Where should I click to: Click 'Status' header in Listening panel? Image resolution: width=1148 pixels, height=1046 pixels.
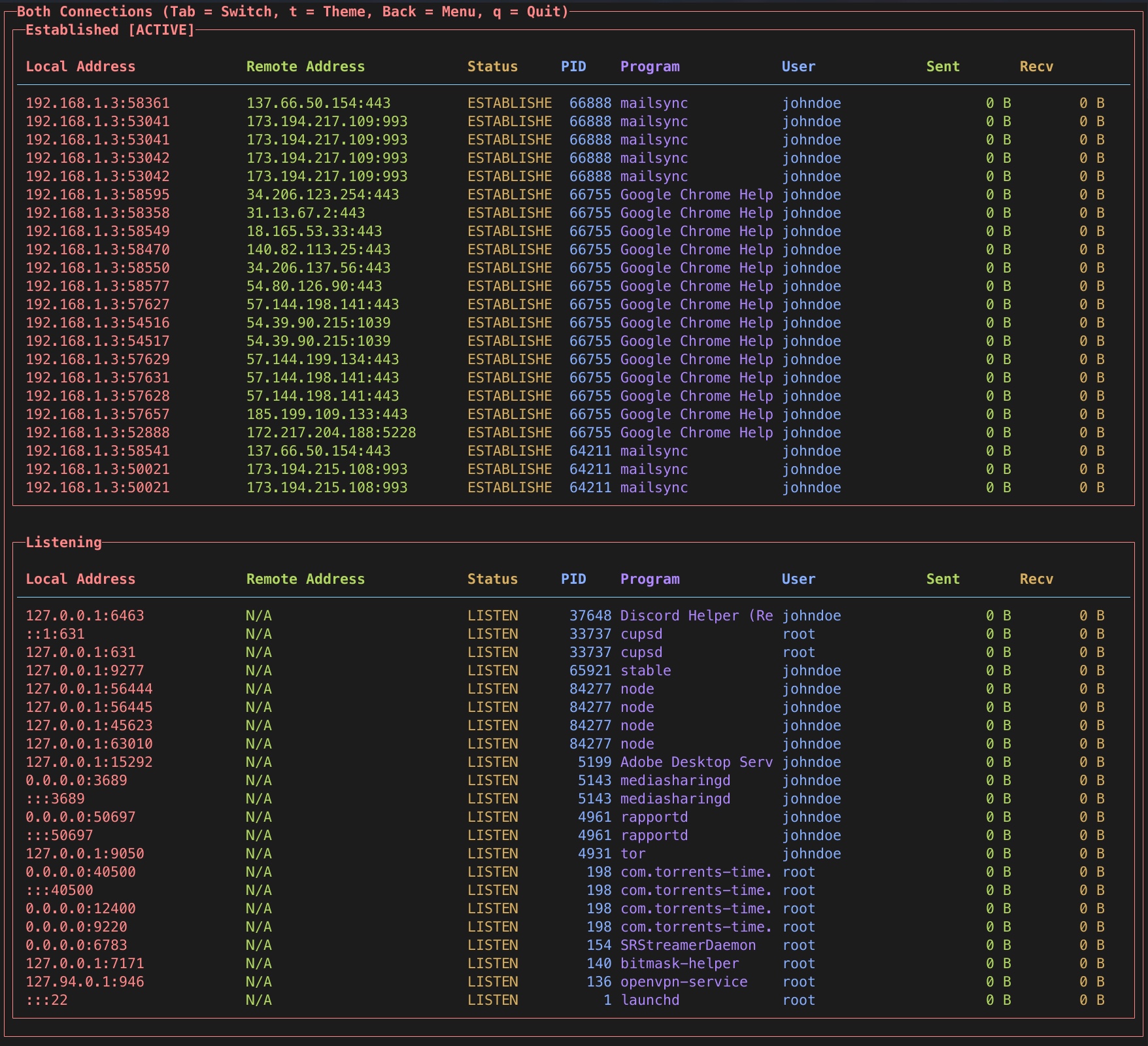coord(492,579)
